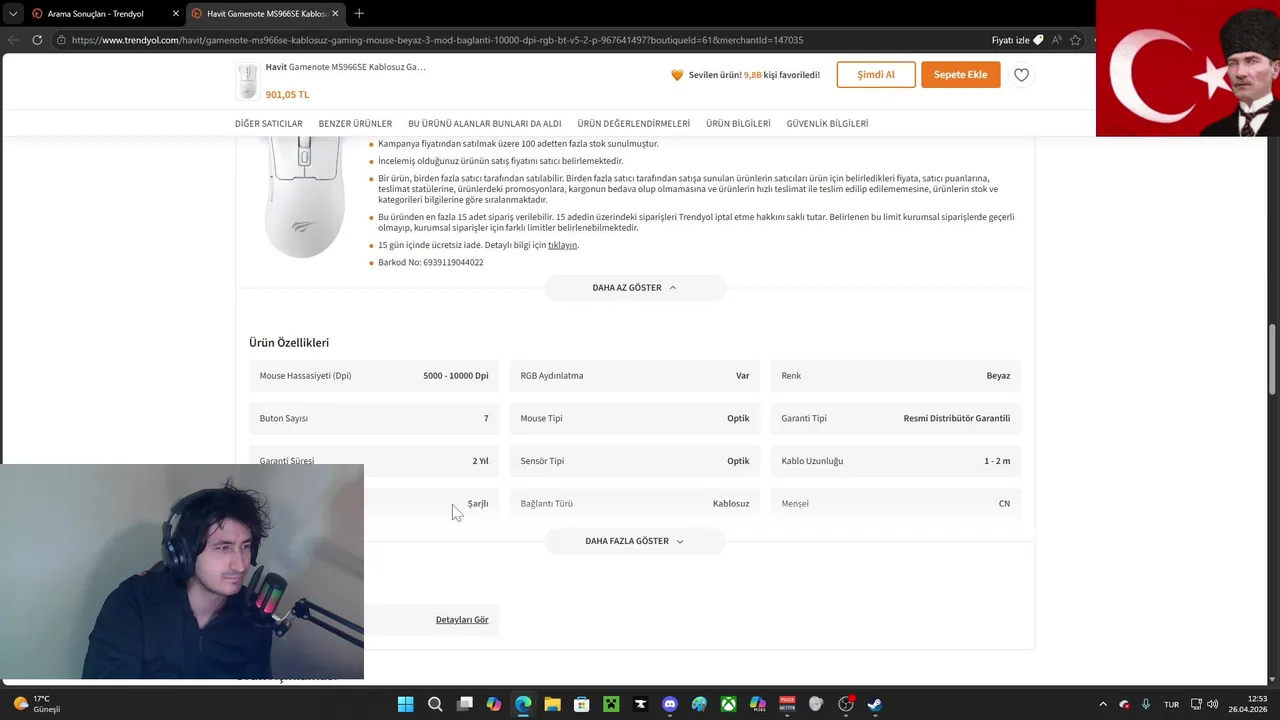This screenshot has width=1280, height=720.
Task: Expand with DAHA FAZLA GÖSTER
Action: [x=634, y=541]
